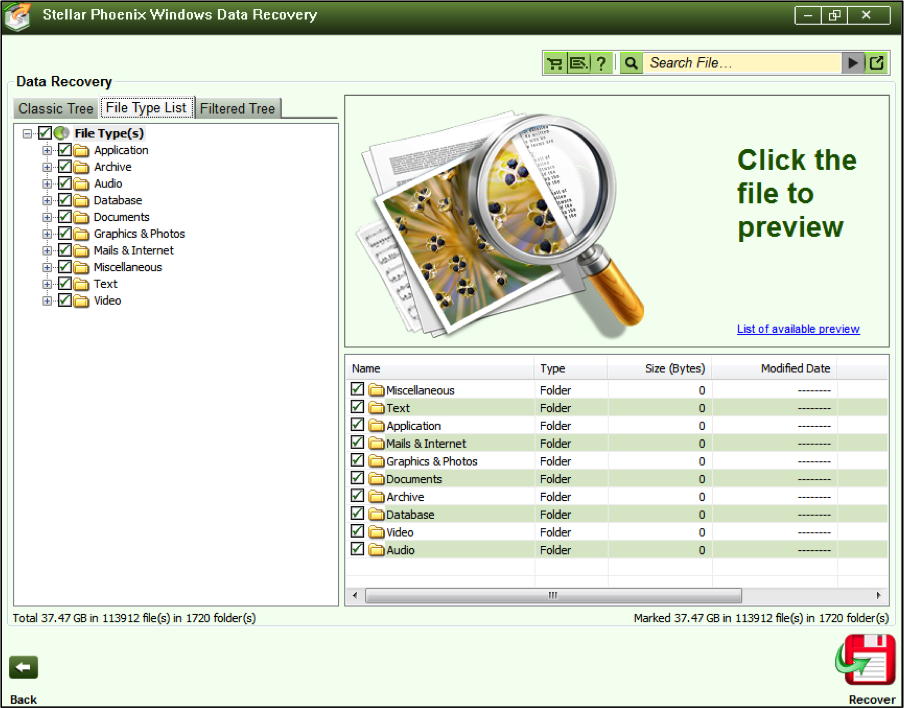Expand the Documents tree node
The image size is (904, 708).
click(x=47, y=217)
